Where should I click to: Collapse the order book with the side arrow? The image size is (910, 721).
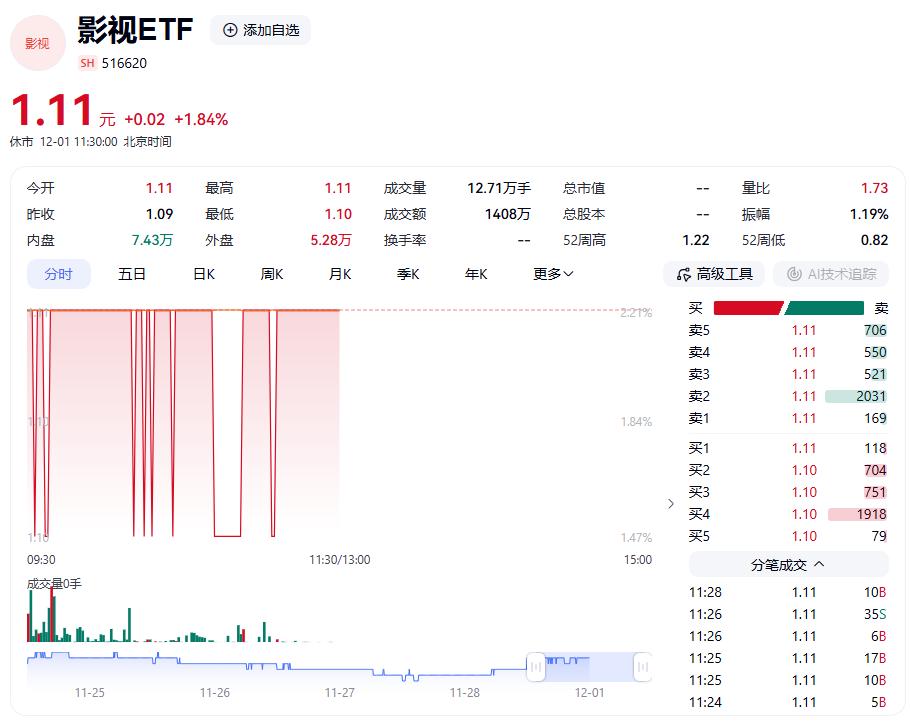pos(671,503)
